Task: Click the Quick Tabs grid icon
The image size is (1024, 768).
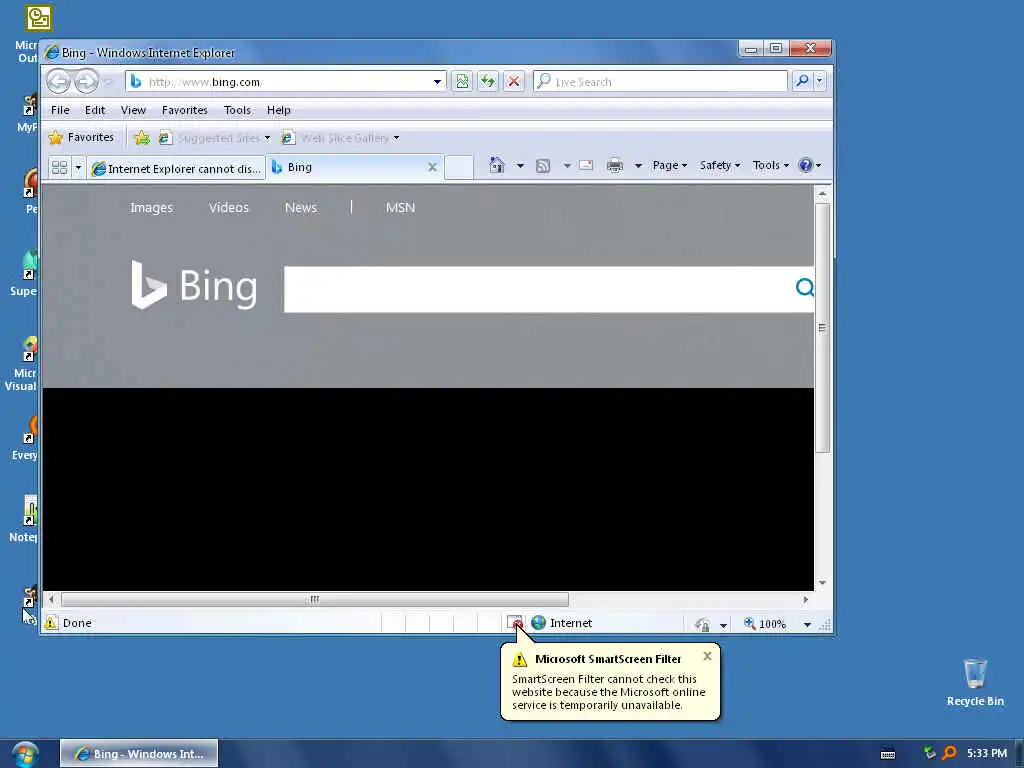Action: click(59, 168)
